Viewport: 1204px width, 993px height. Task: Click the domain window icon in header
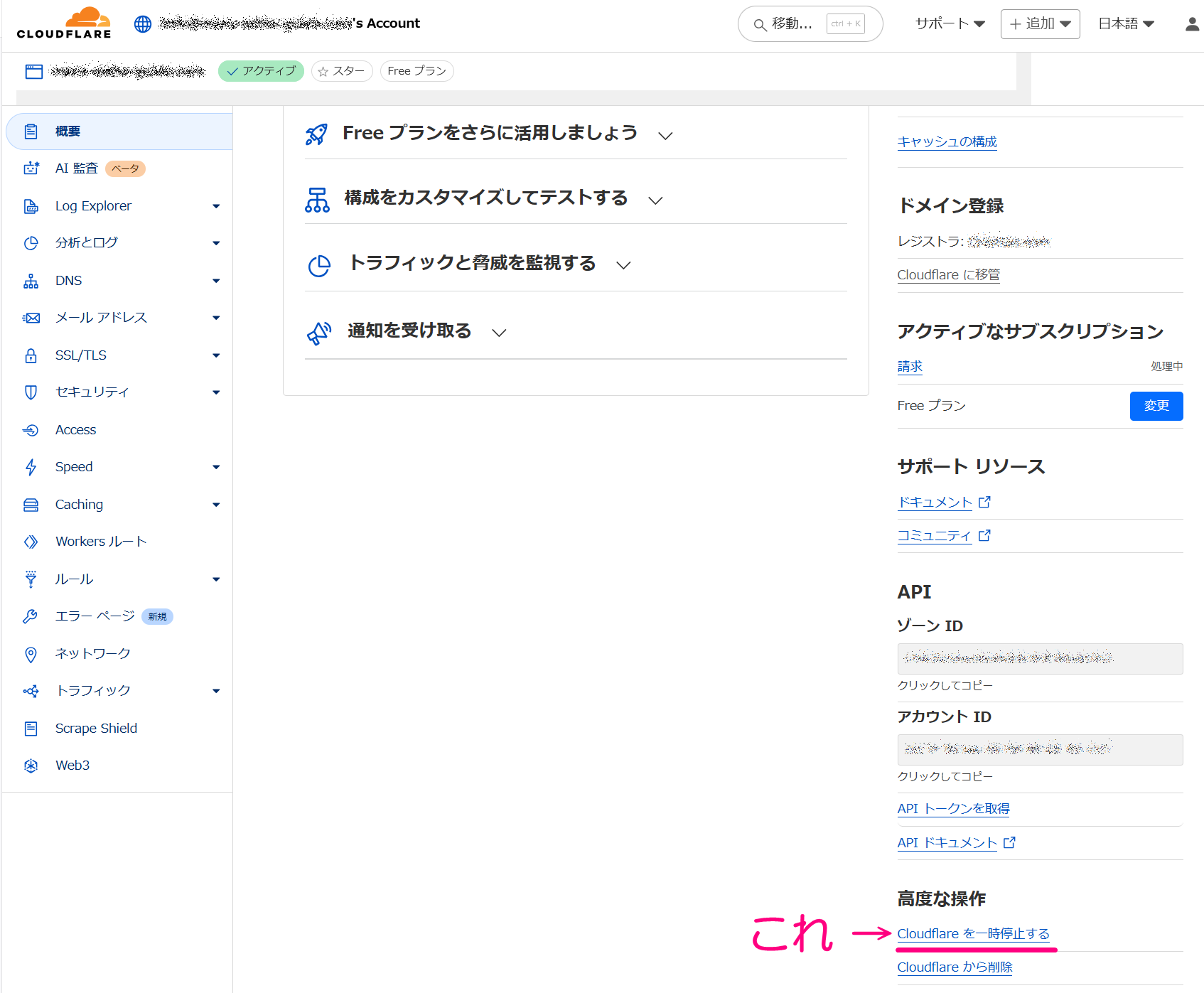click(x=34, y=71)
